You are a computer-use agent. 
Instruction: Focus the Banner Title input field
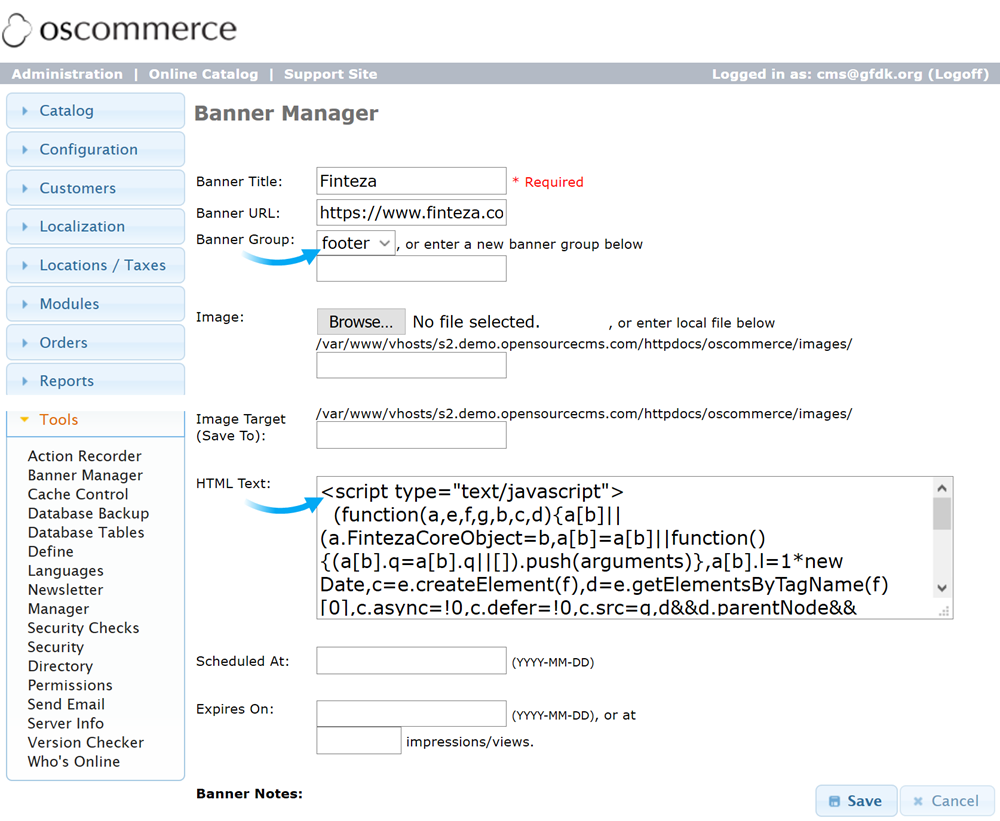click(x=411, y=181)
